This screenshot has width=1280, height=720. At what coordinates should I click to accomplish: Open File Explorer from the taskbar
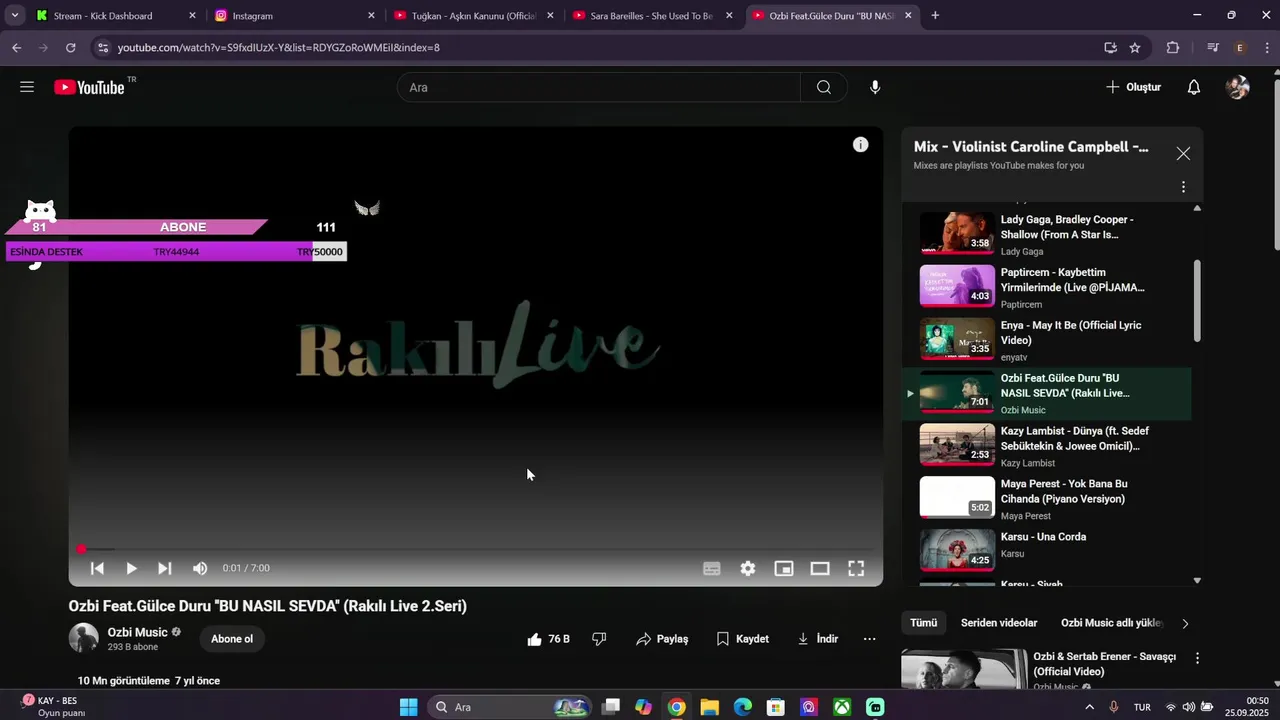click(x=709, y=707)
